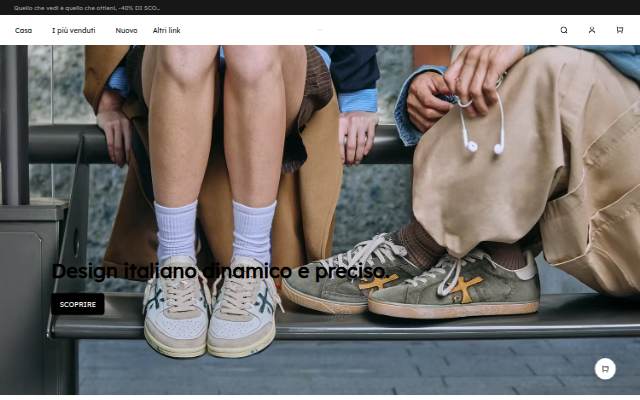This screenshot has width=640, height=400.
Task: Click the hero banner sneakers image
Action: [320, 220]
